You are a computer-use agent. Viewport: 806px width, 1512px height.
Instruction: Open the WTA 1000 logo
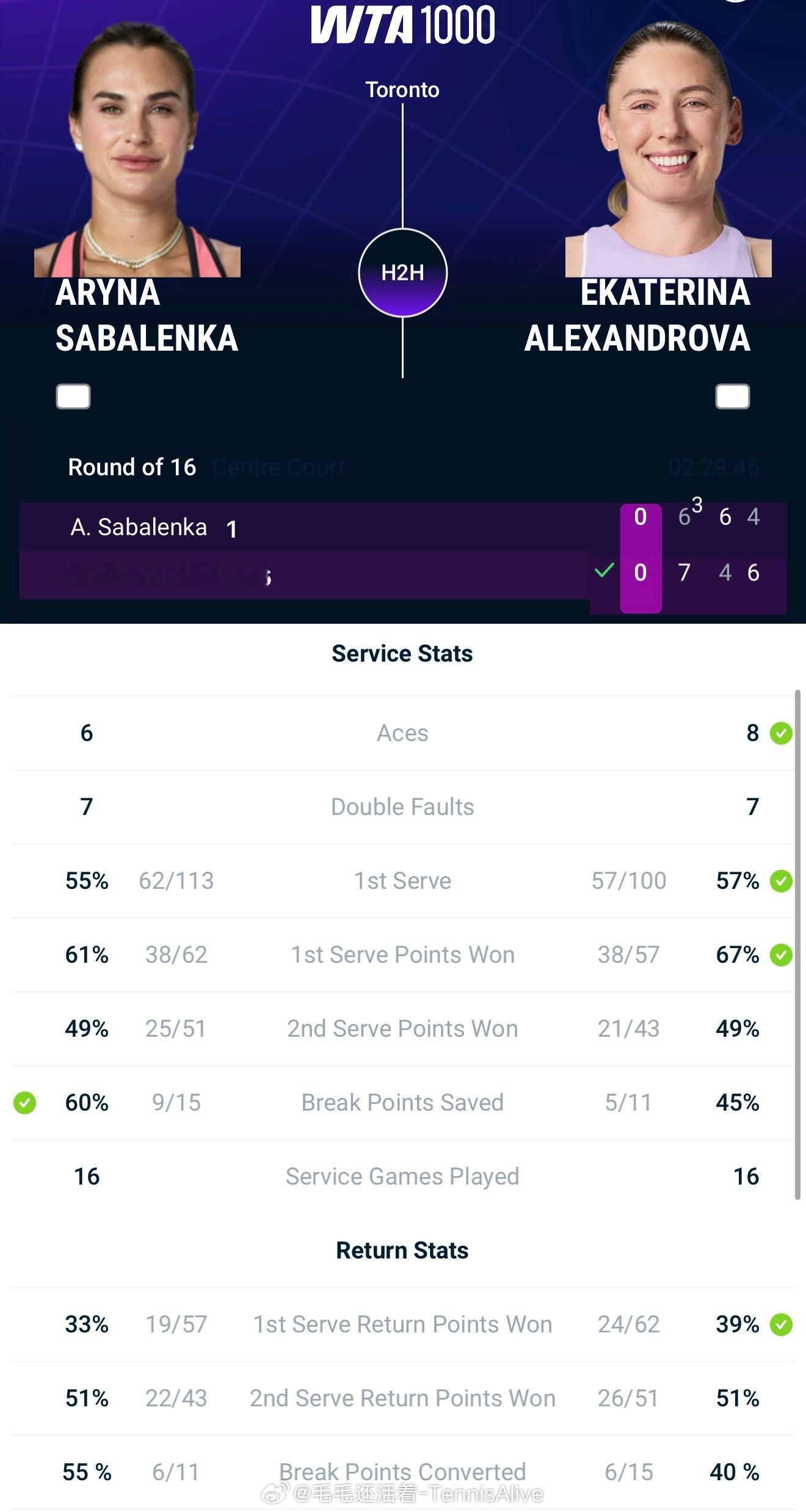click(x=403, y=24)
